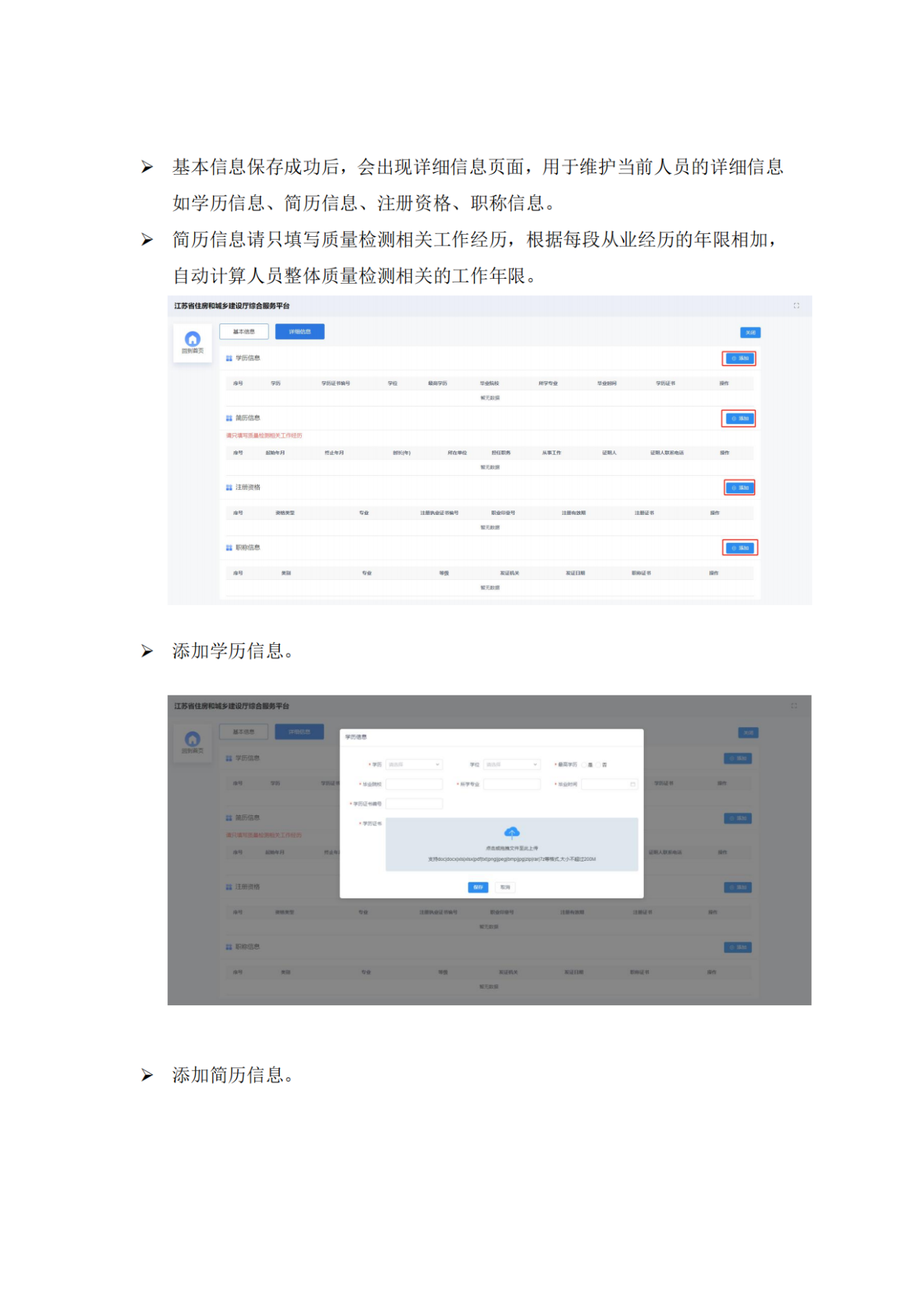Click the calendar icon in the 毕业时间 field
The width and height of the screenshot is (924, 1307).
pyautogui.click(x=633, y=784)
